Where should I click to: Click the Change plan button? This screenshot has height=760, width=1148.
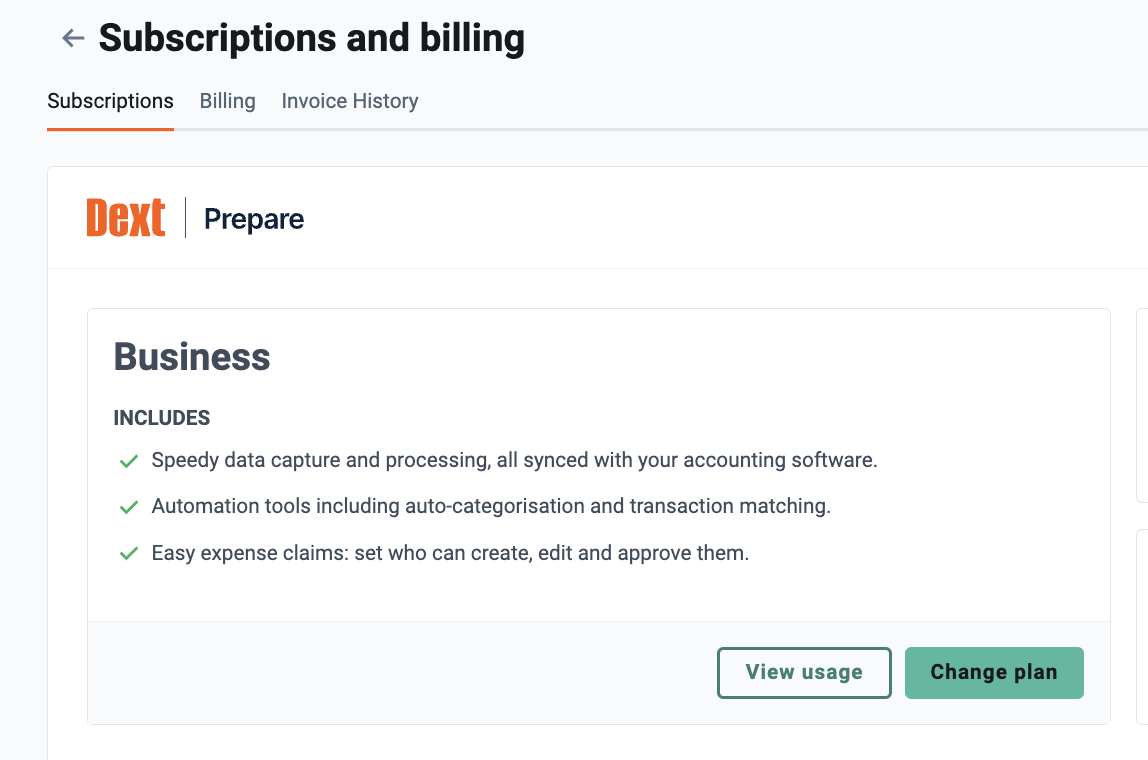click(994, 672)
